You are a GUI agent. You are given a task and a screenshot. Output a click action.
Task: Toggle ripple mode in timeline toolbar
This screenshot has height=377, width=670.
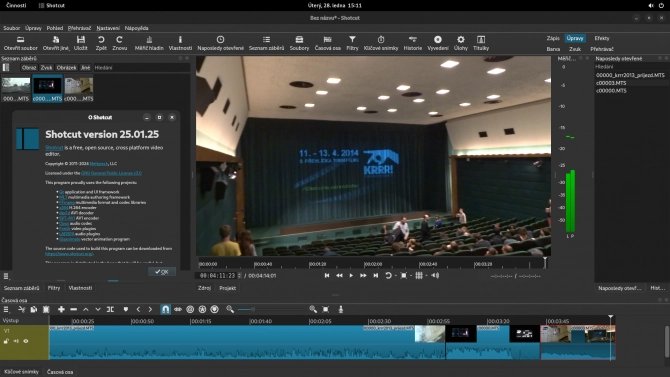coord(190,309)
